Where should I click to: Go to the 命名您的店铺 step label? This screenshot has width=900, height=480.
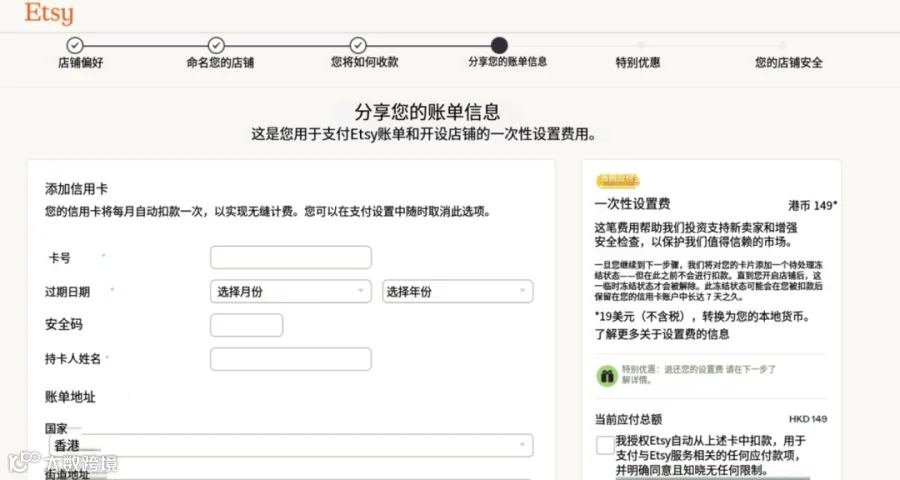220,63
